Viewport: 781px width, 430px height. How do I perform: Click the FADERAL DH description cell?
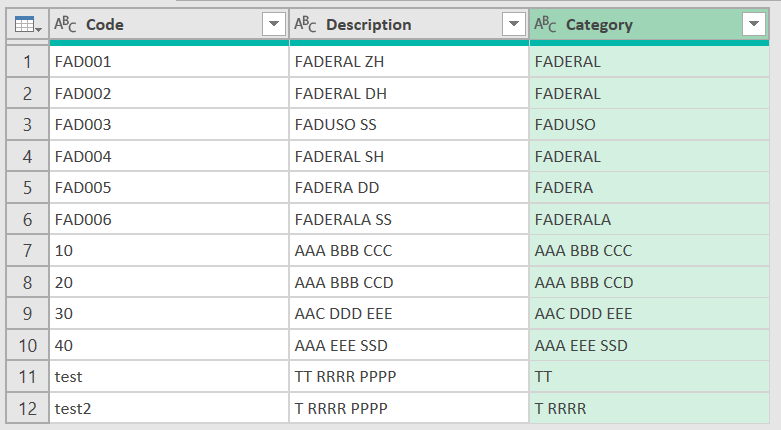point(409,93)
